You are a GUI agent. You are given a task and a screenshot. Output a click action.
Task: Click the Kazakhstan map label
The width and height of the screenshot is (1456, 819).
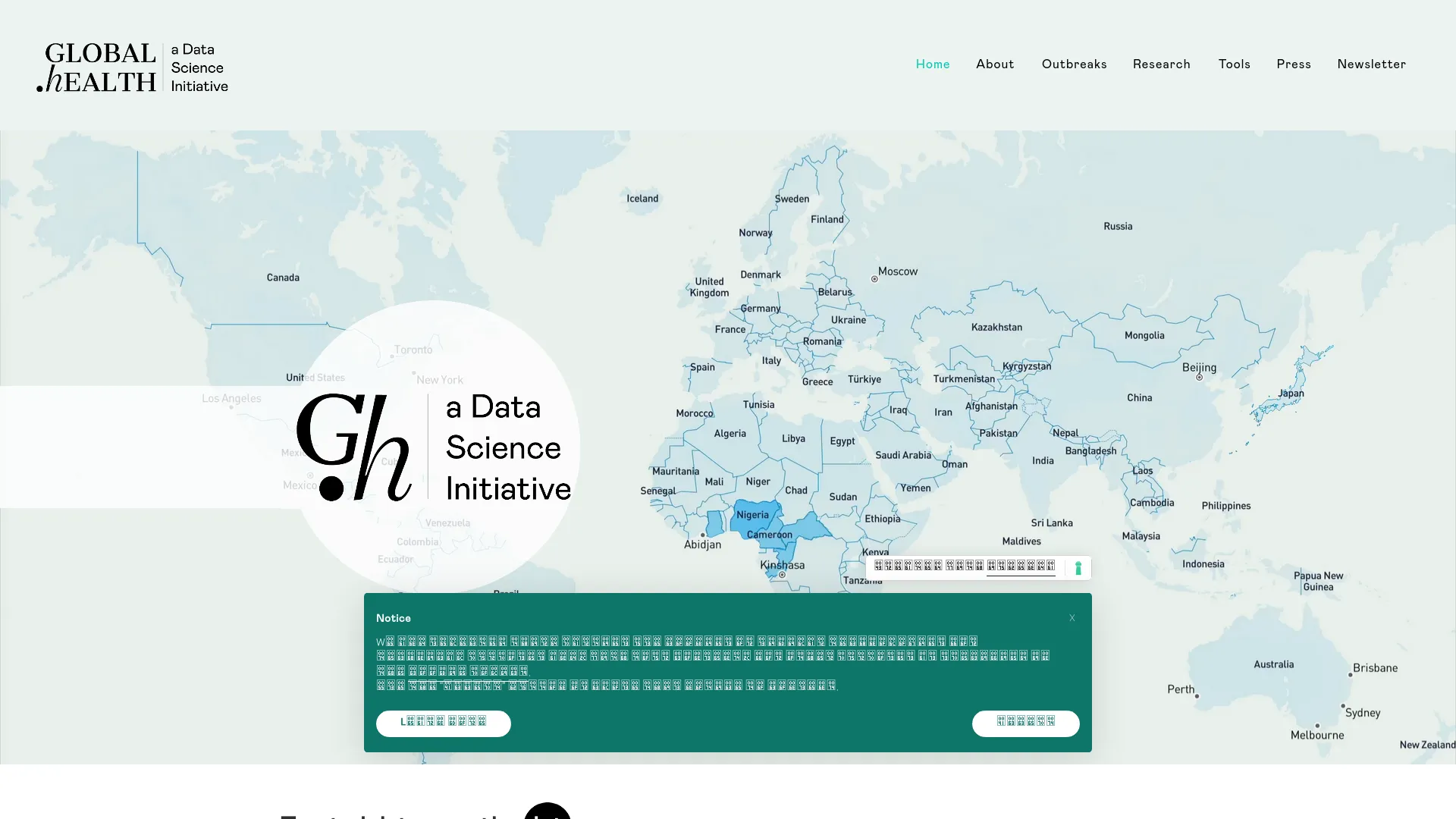pyautogui.click(x=996, y=328)
